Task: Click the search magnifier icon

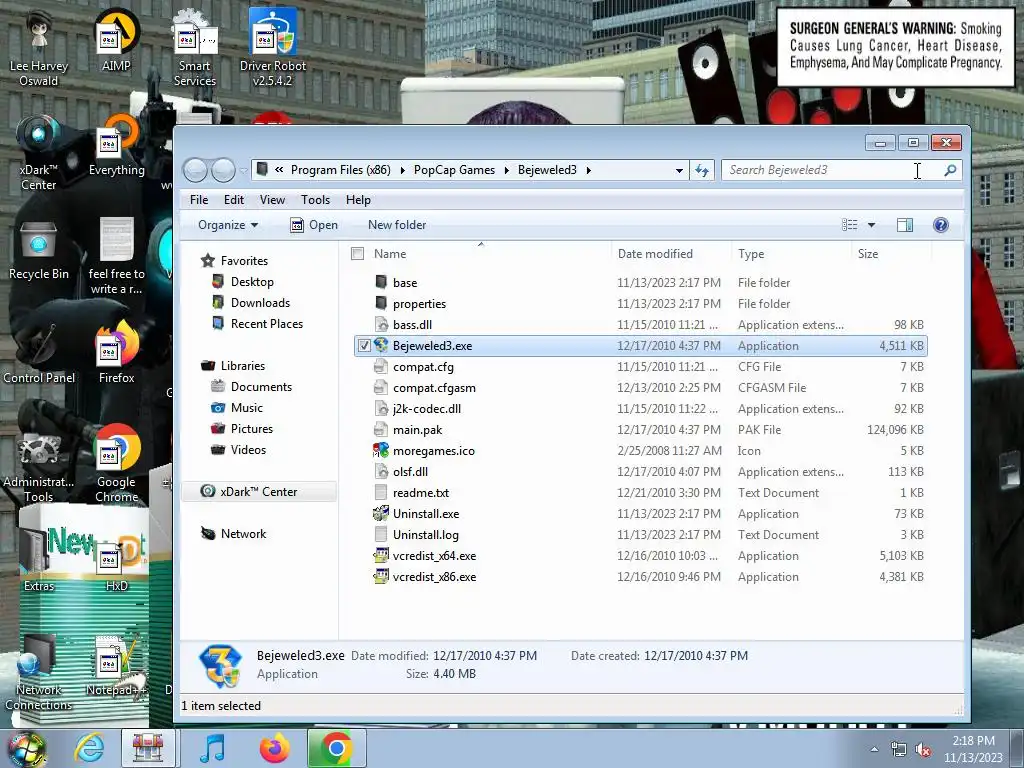Action: point(950,170)
